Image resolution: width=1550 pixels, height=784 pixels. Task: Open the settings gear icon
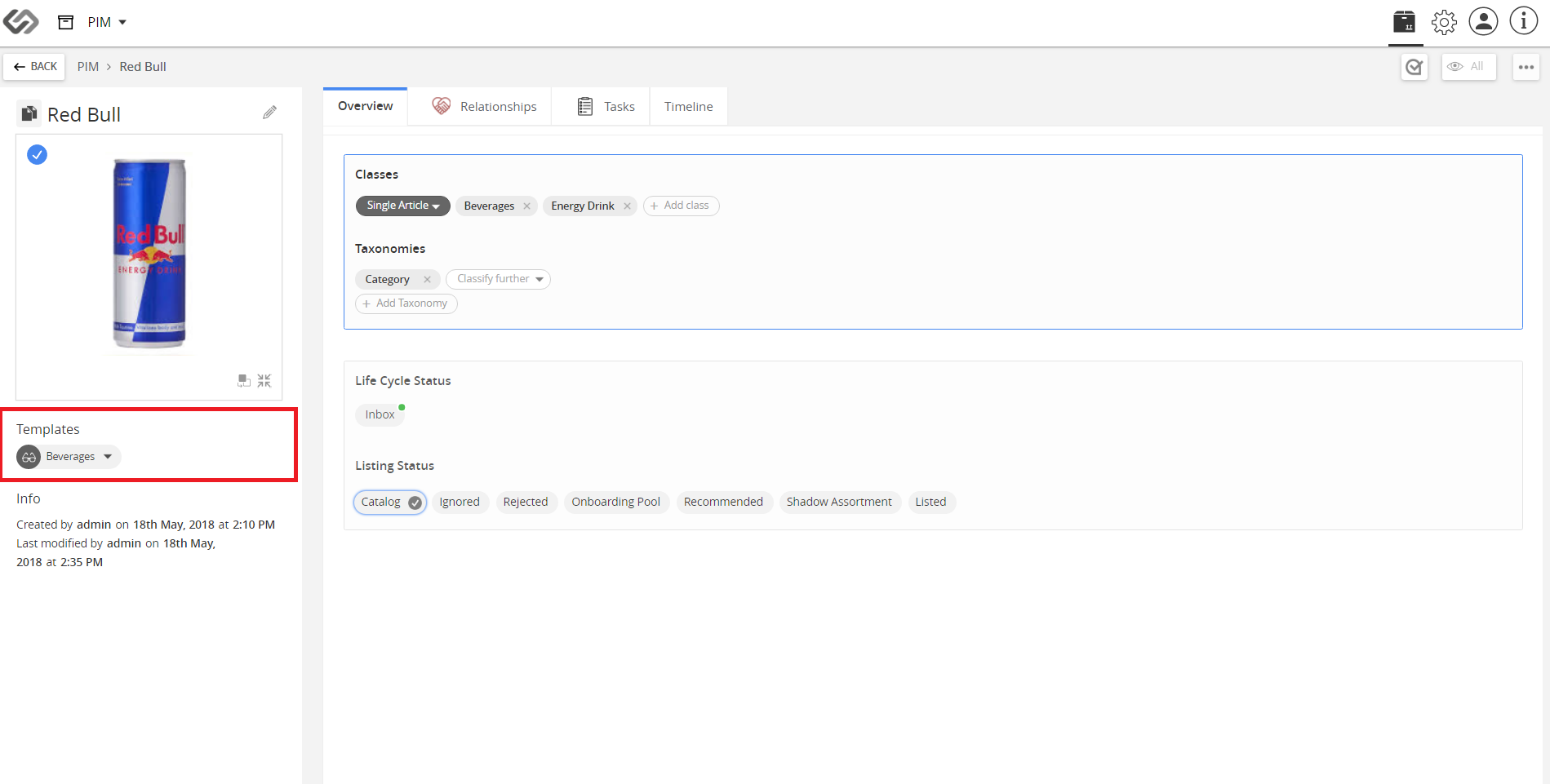click(1444, 22)
